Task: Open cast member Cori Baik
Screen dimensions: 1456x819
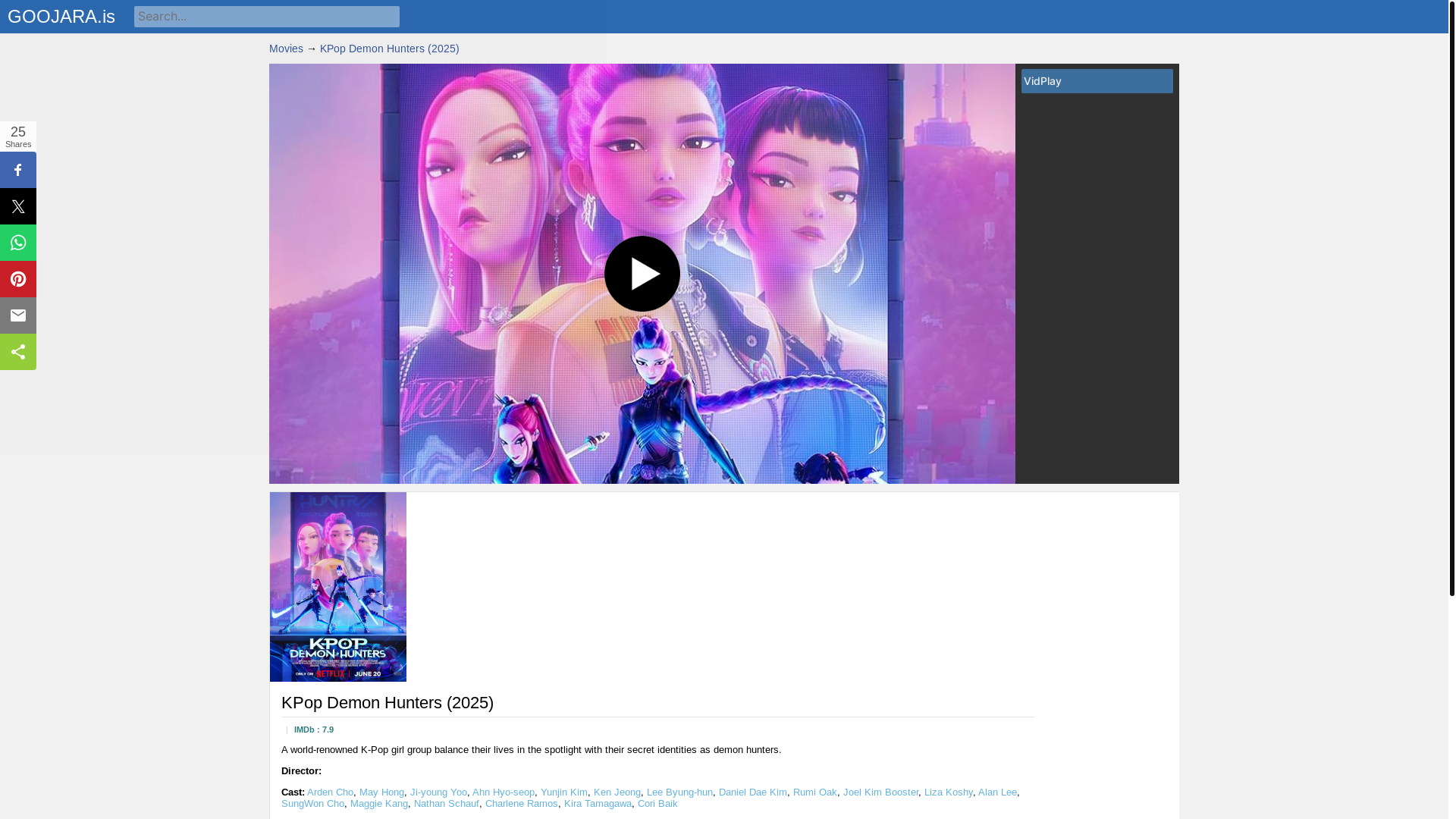Action: coord(657,804)
